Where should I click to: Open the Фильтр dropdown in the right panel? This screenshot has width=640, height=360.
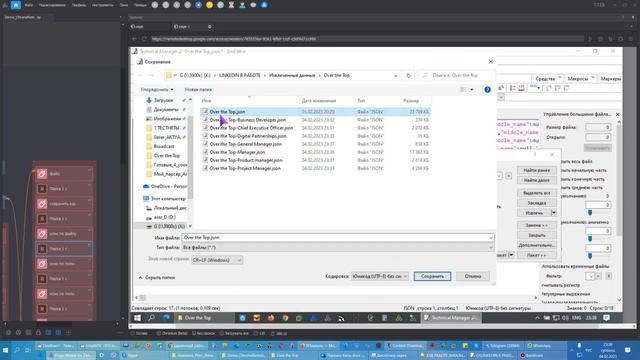pyautogui.click(x=591, y=276)
